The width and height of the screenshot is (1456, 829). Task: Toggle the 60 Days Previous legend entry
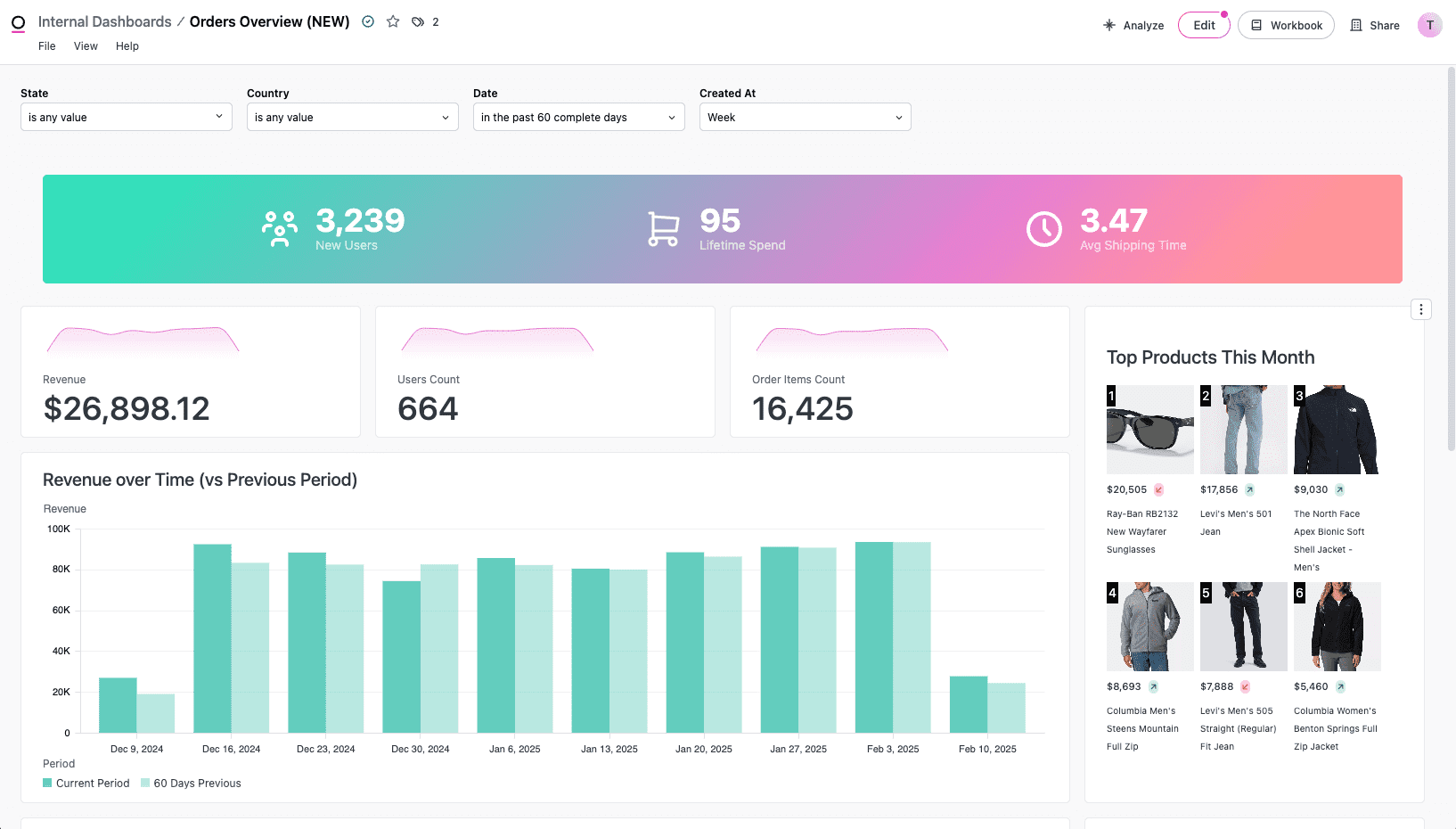pos(191,783)
